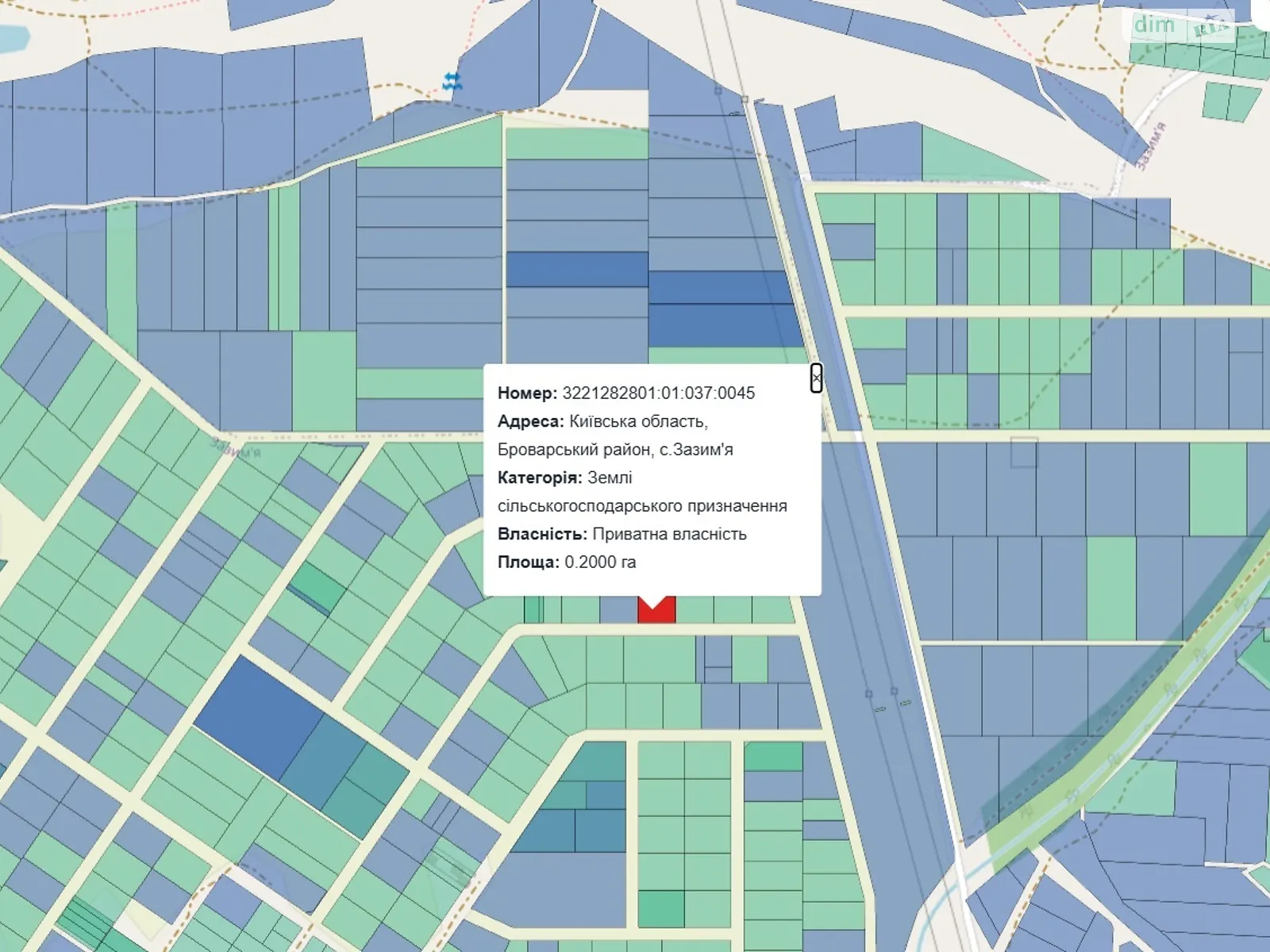This screenshot has height=952, width=1270.
Task: Click the power line pylon marker at top
Action: click(744, 99)
